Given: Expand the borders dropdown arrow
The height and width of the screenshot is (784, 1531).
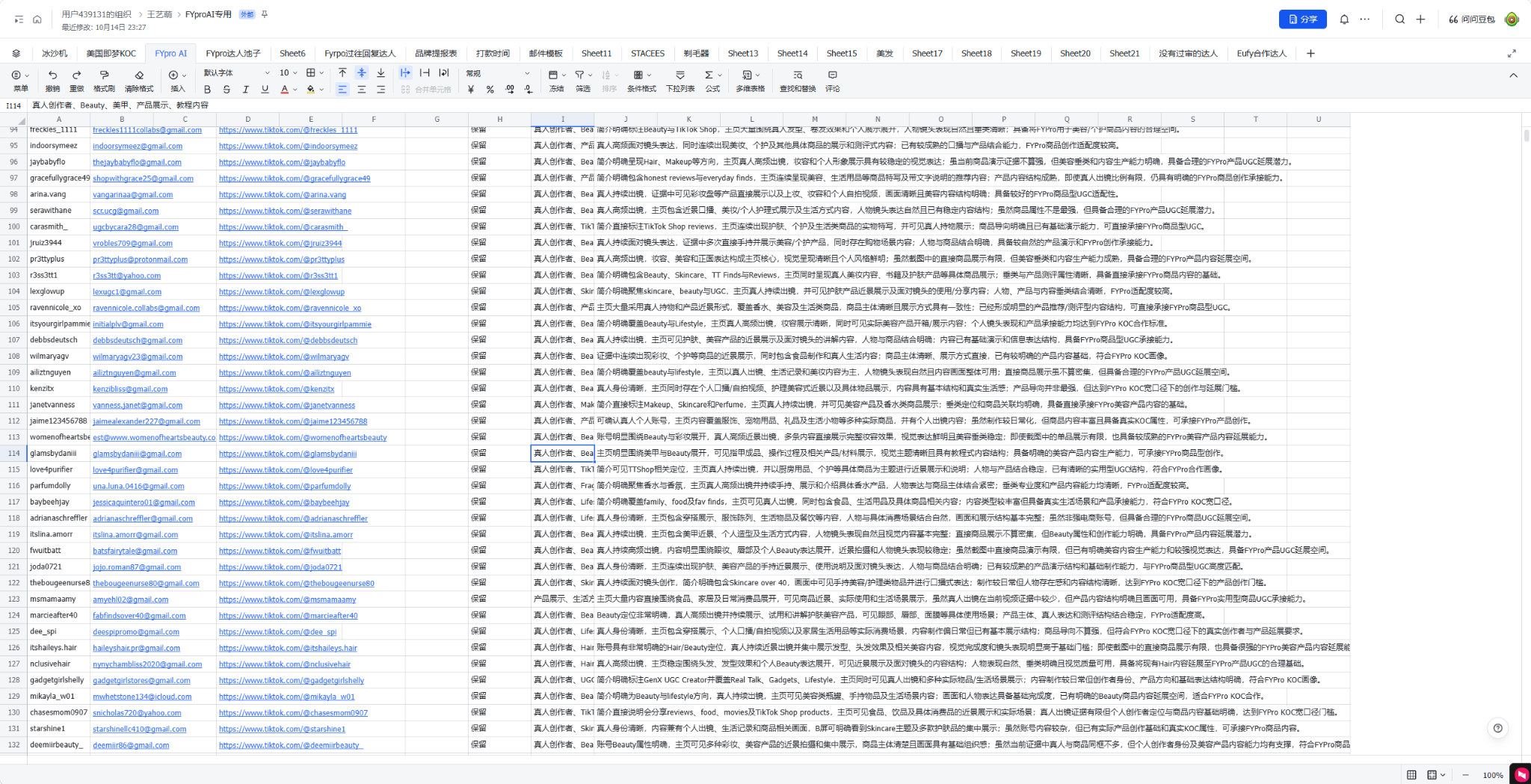Looking at the screenshot, I should point(321,73).
